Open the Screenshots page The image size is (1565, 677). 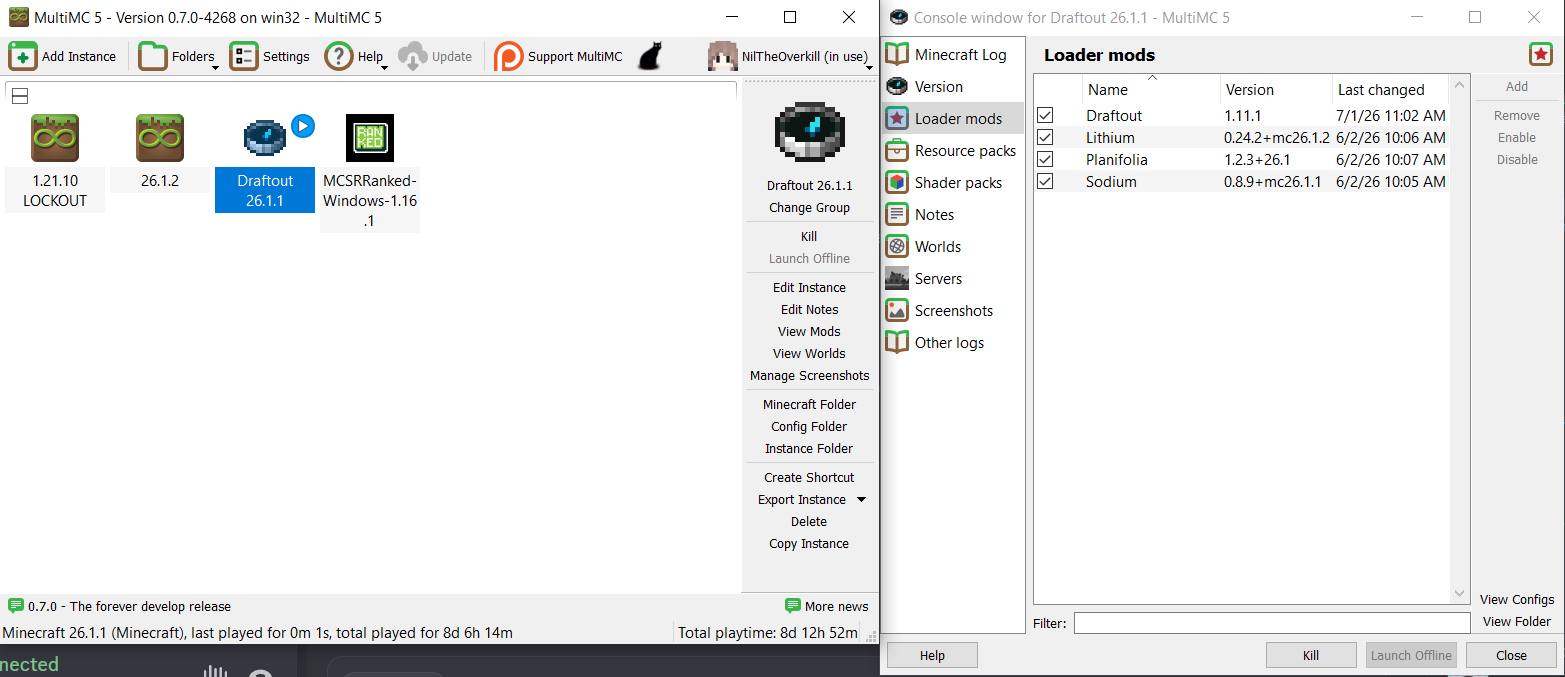point(953,311)
